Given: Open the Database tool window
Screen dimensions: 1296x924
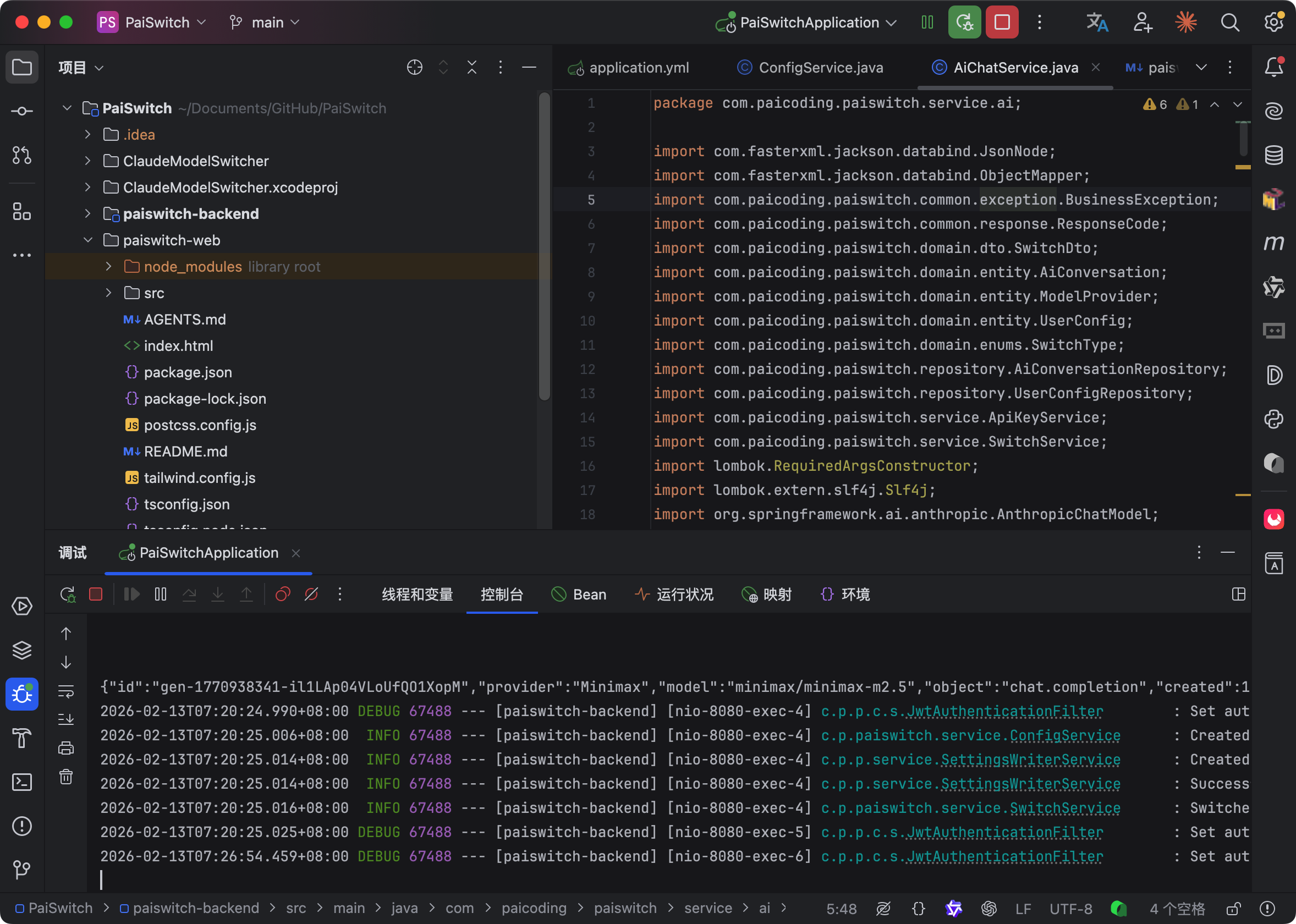Looking at the screenshot, I should pos(1273,155).
